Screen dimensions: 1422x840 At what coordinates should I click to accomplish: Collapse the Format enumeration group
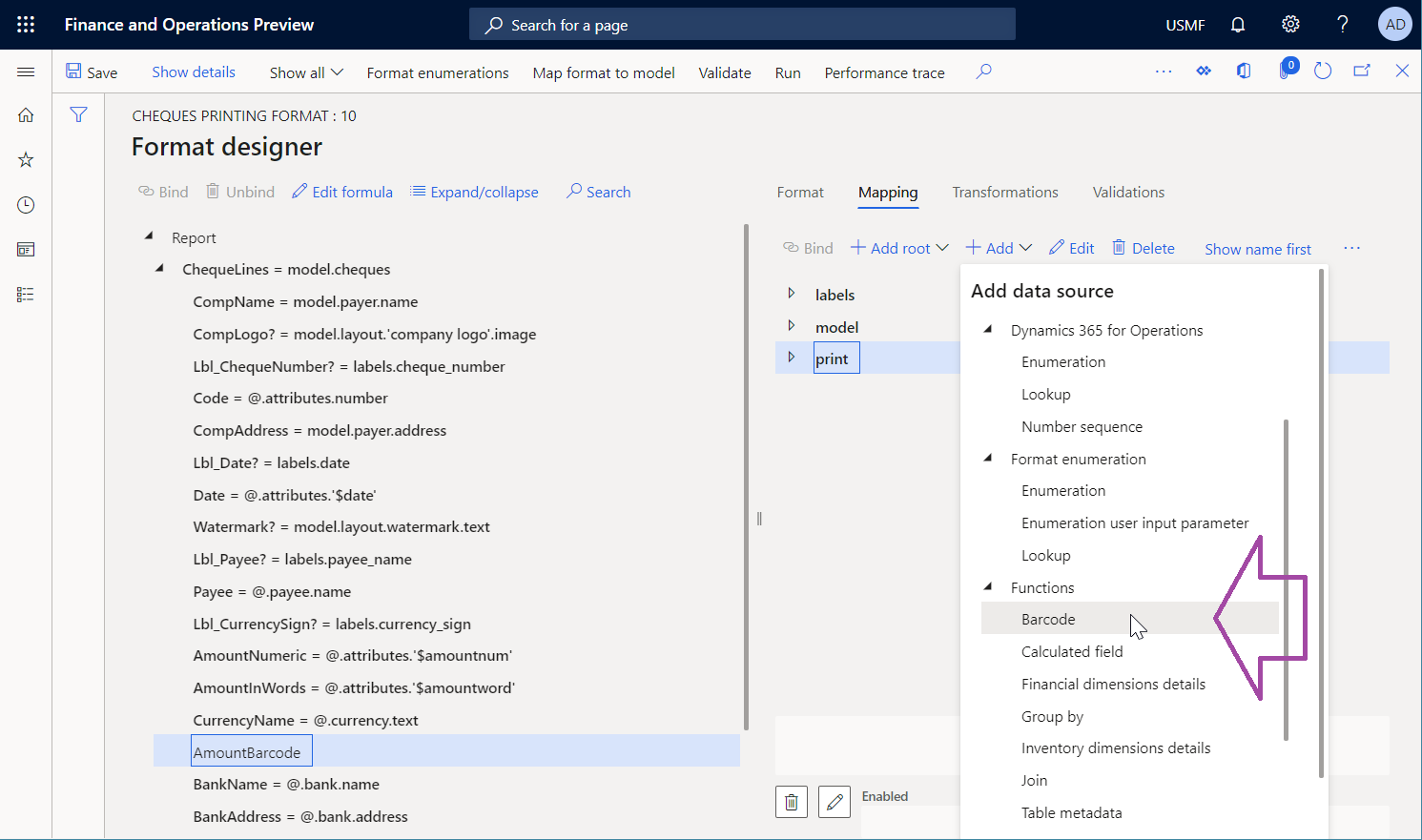pyautogui.click(x=988, y=458)
